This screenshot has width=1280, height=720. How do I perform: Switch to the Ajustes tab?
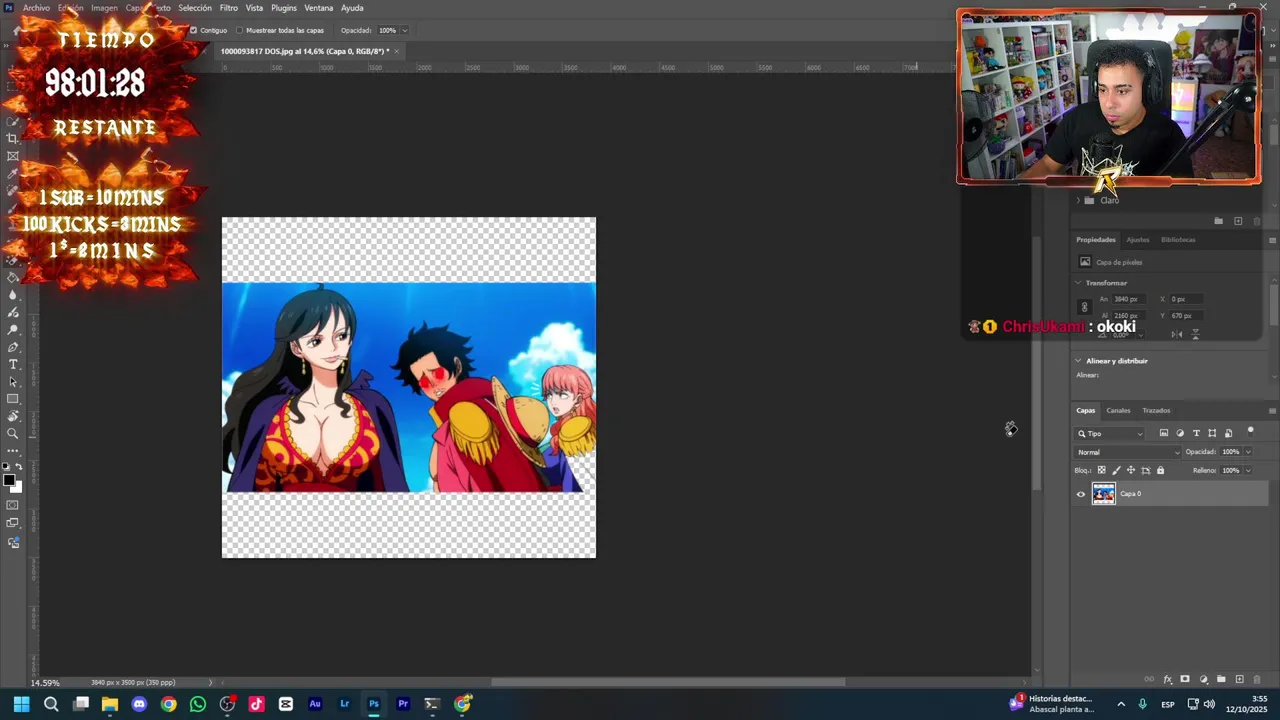(1138, 240)
